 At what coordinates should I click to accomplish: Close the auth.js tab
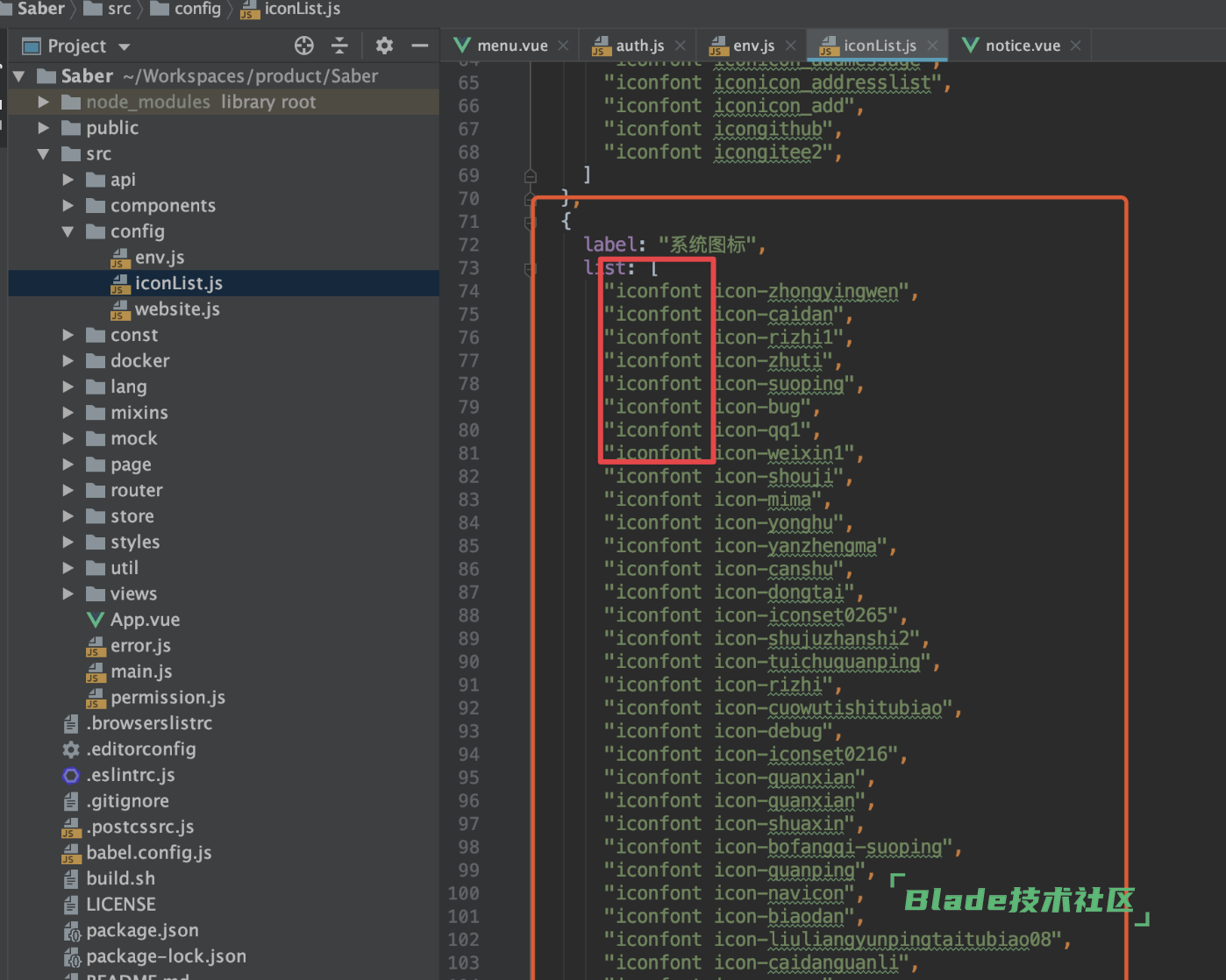pyautogui.click(x=679, y=46)
